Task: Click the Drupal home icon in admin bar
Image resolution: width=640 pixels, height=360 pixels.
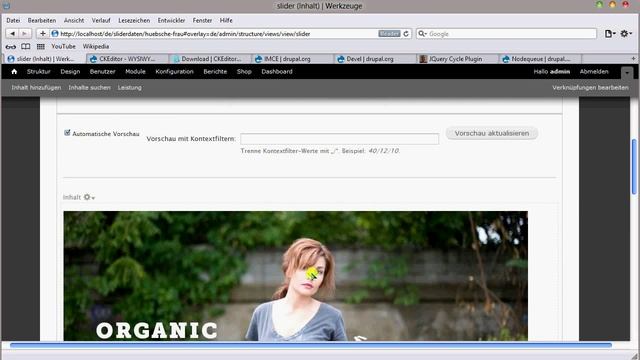Action: 14,71
